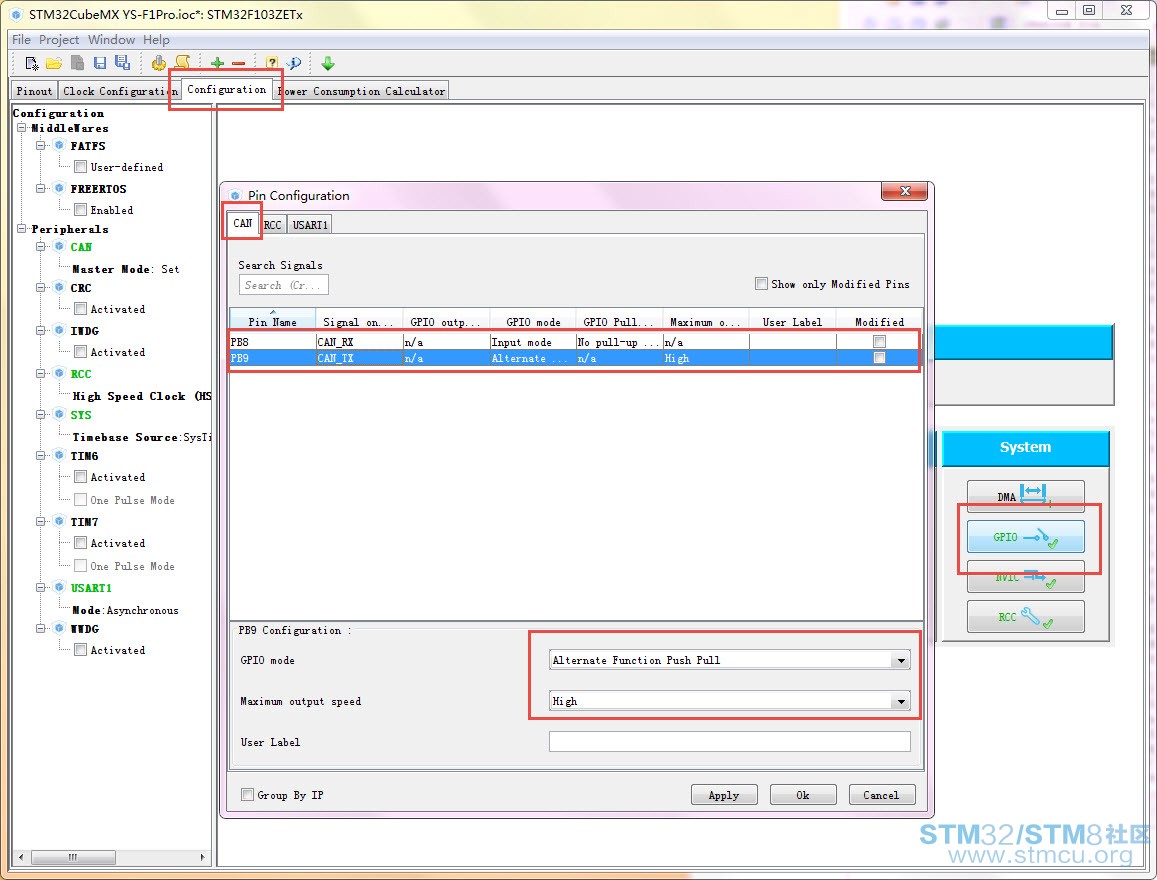Image resolution: width=1157 pixels, height=880 pixels.
Task: Generate report with the scroll icon
Action: tap(182, 63)
